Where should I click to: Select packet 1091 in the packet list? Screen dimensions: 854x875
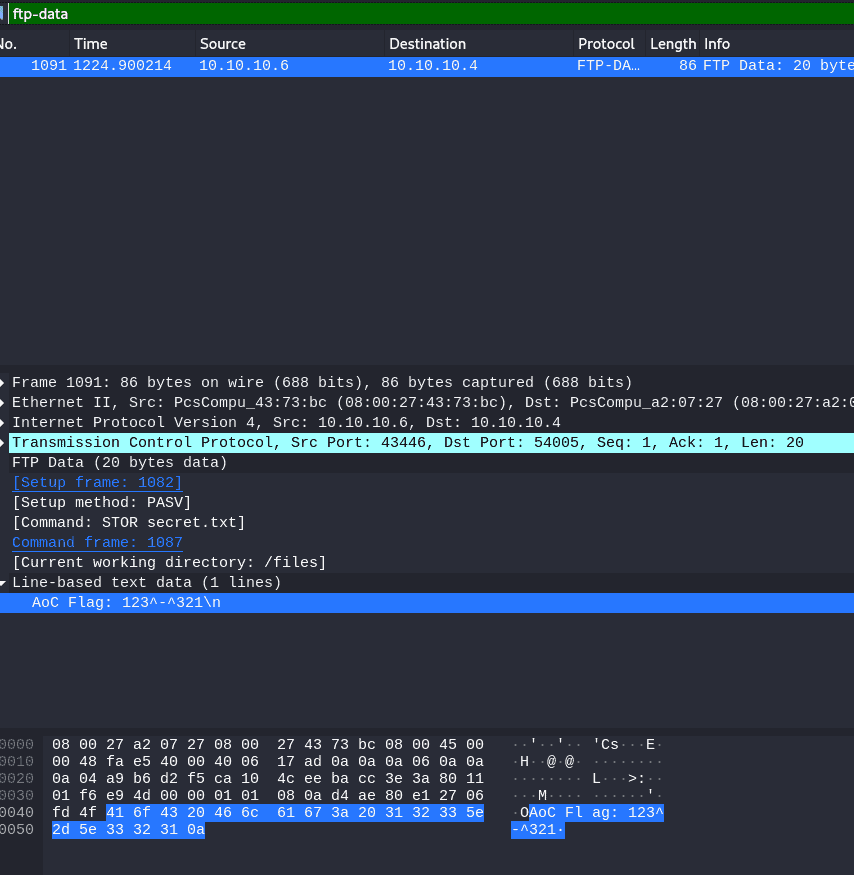tap(427, 66)
